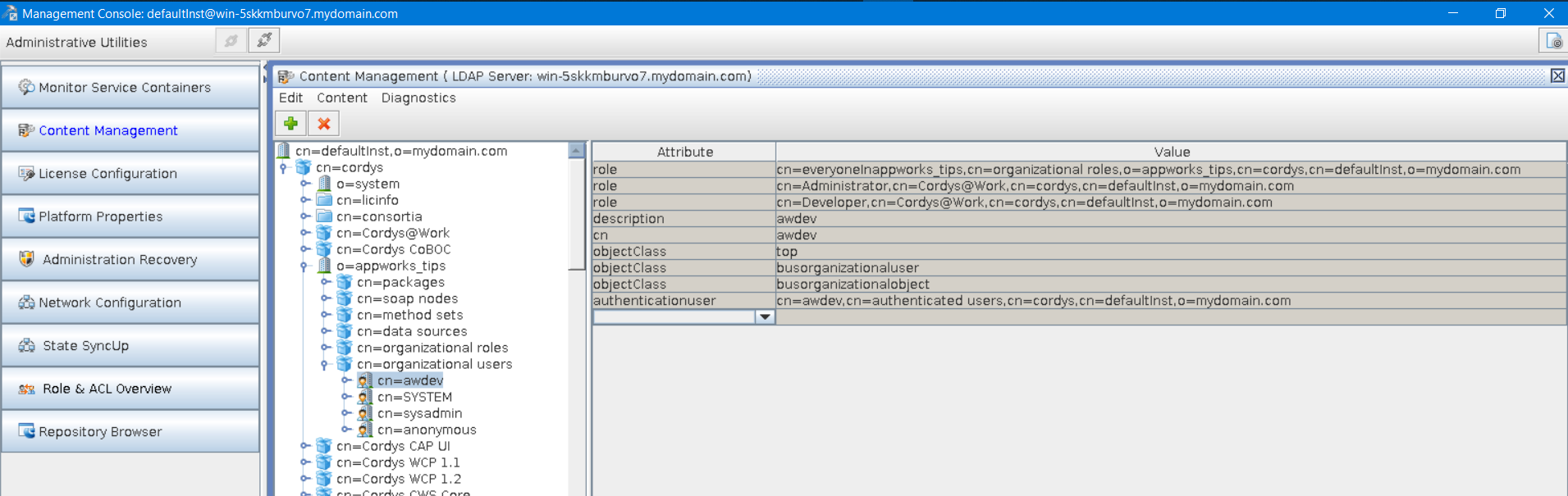Click the description attribute value awdev
This screenshot has height=496, width=1568.
796,219
